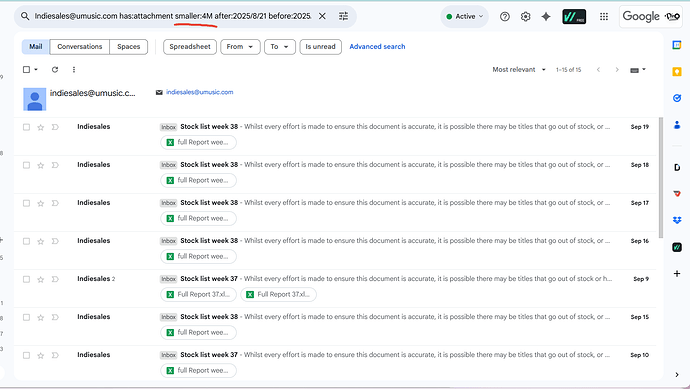Open the From filter dropdown
The image size is (690, 389).
coord(240,47)
